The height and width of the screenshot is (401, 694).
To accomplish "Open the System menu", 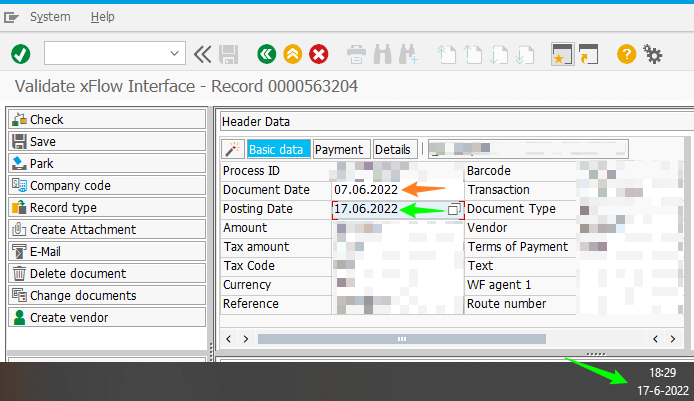I will pos(50,17).
